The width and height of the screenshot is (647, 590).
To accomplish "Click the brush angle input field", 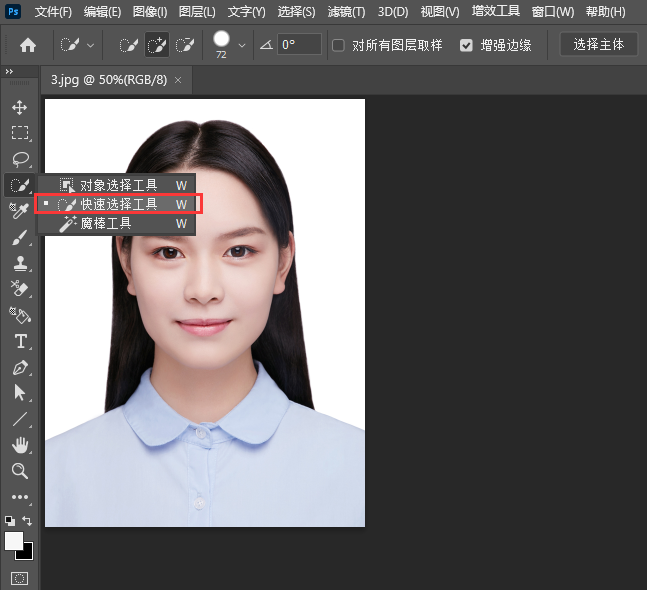I will [x=299, y=45].
